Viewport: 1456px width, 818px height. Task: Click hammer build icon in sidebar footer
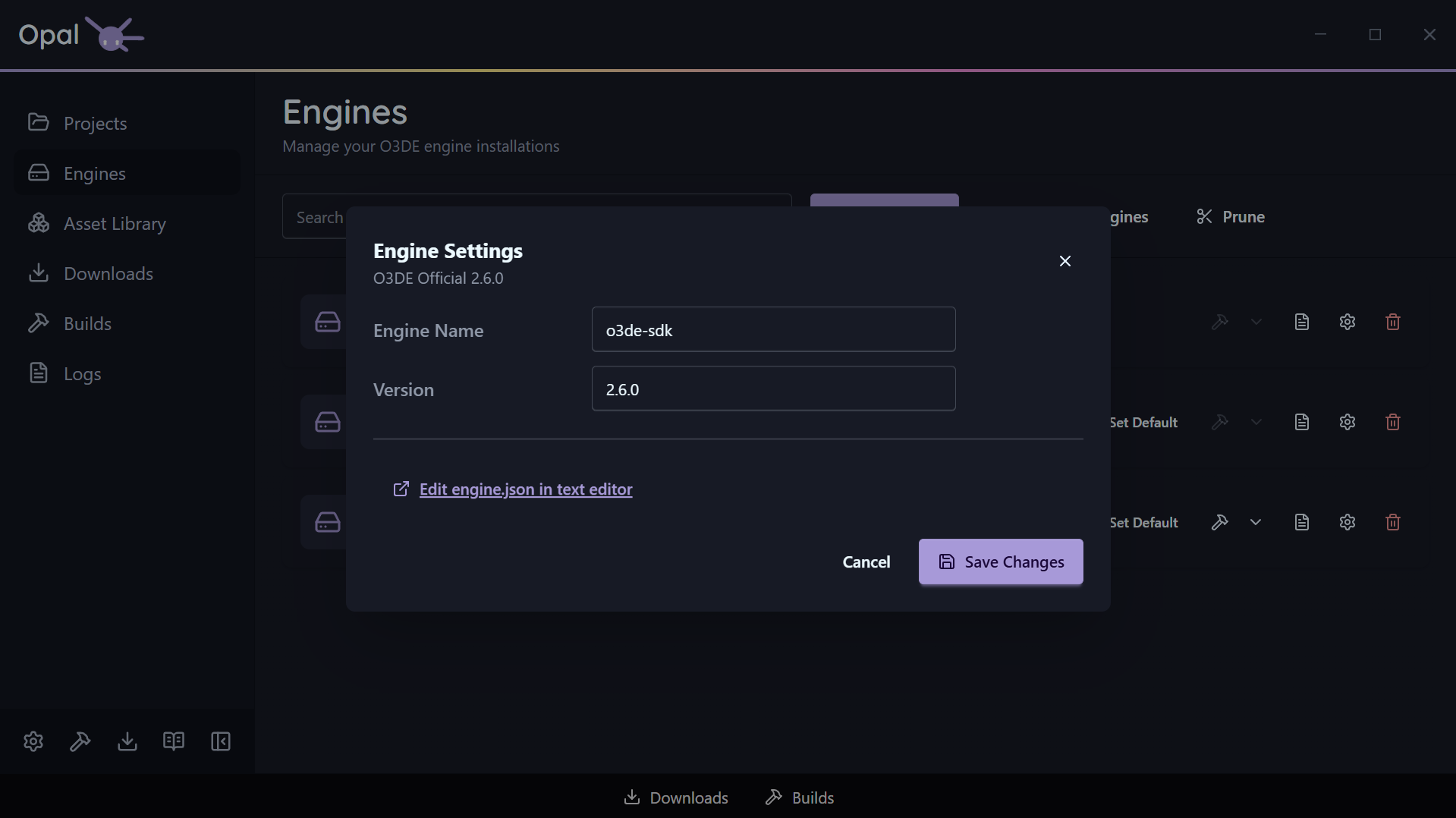click(x=80, y=741)
